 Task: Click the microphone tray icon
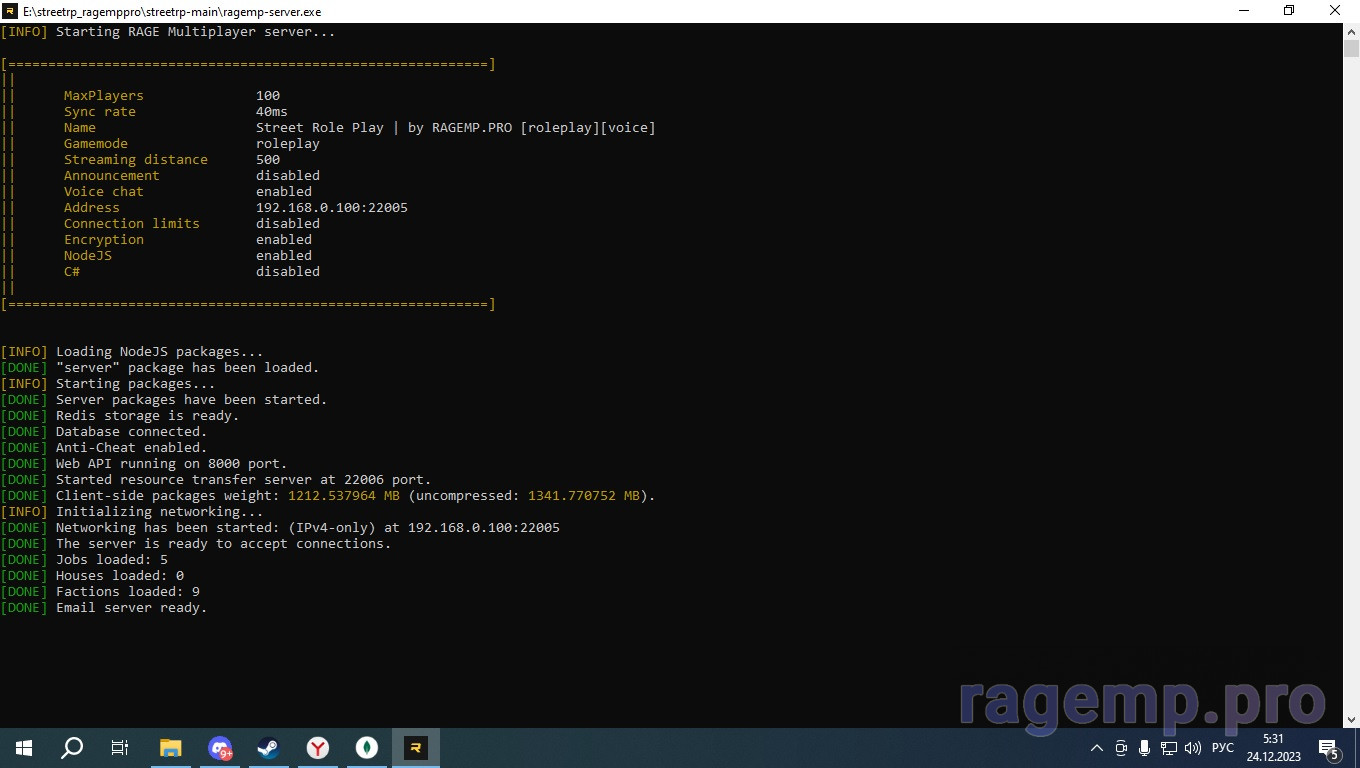[x=1144, y=748]
